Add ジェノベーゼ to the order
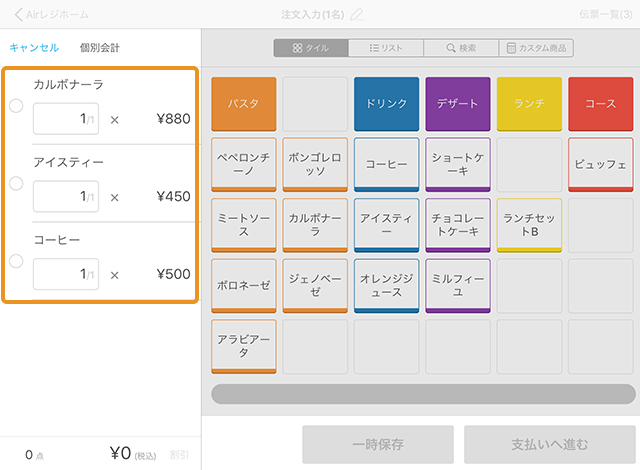The image size is (640, 470). 315,286
